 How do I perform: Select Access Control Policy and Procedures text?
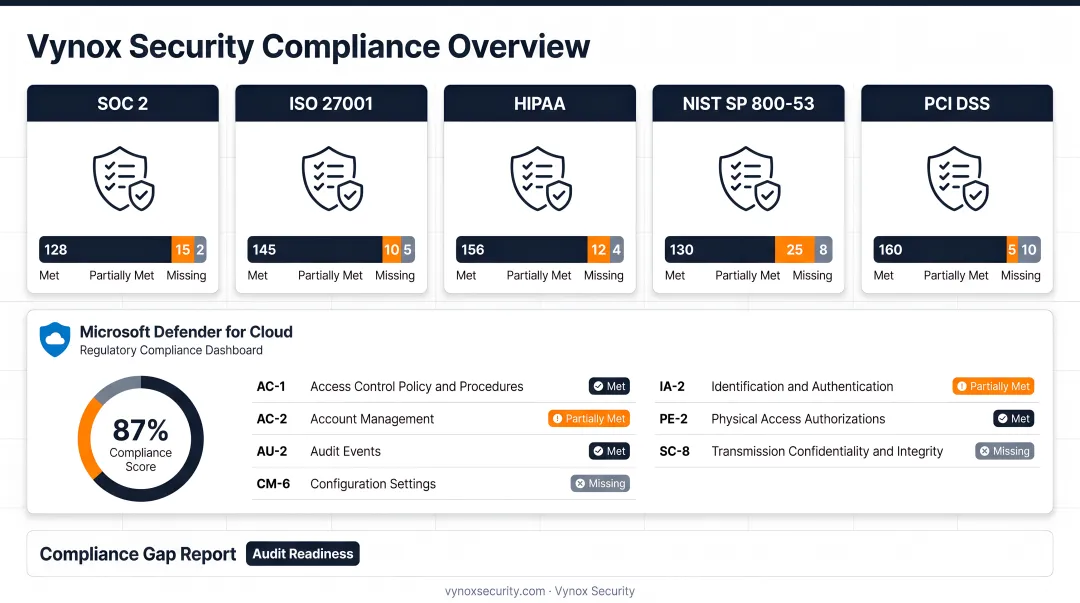tap(417, 387)
